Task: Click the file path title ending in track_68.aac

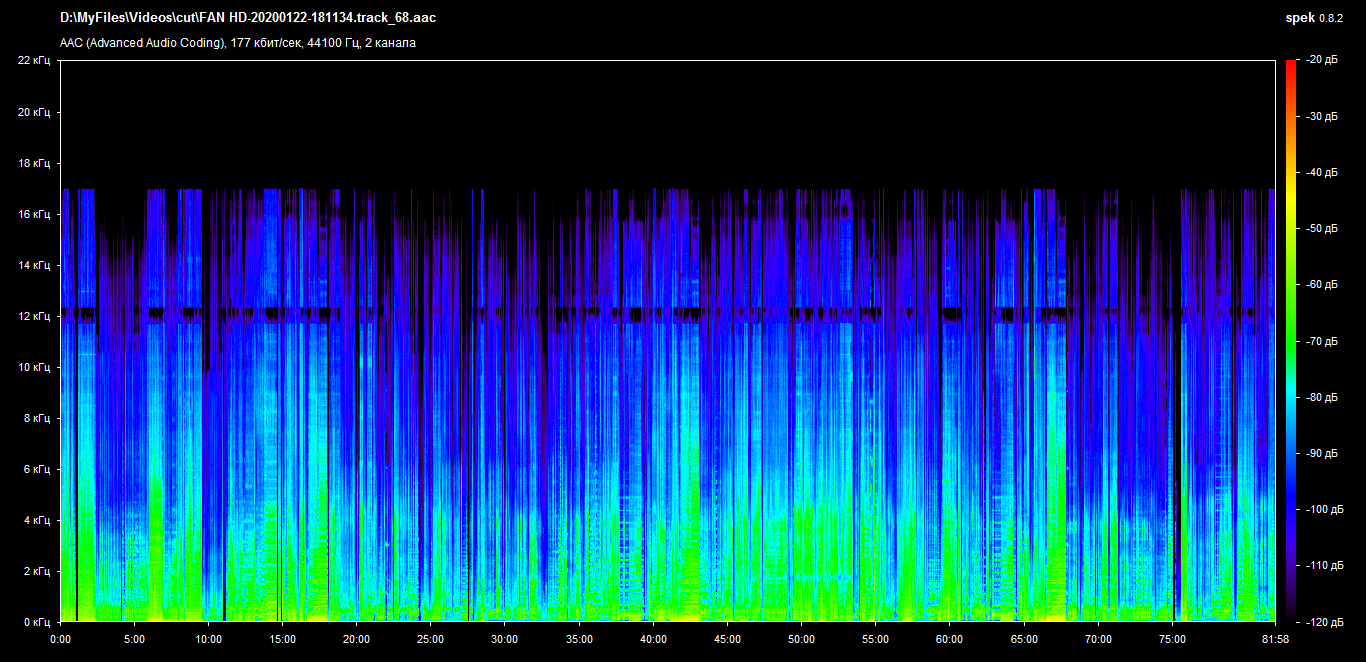Action: tap(248, 18)
